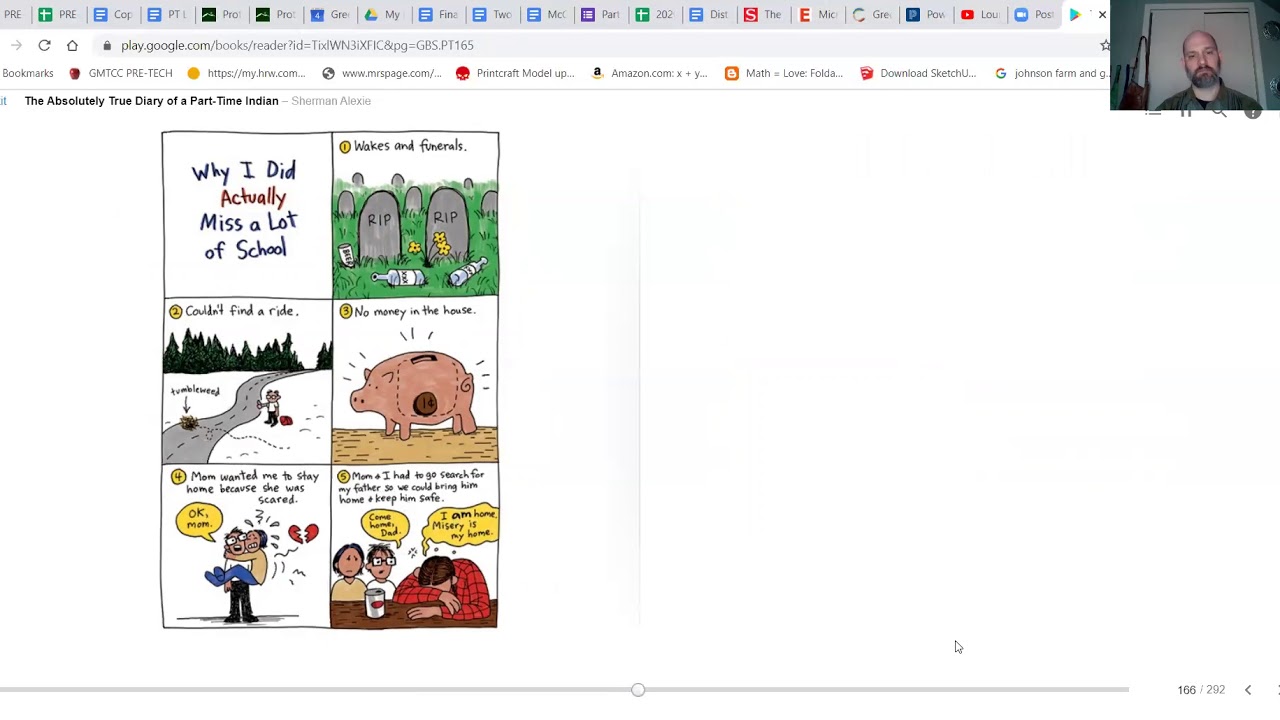
Task: Click the GMTCC bookmark favicon
Action: point(75,73)
